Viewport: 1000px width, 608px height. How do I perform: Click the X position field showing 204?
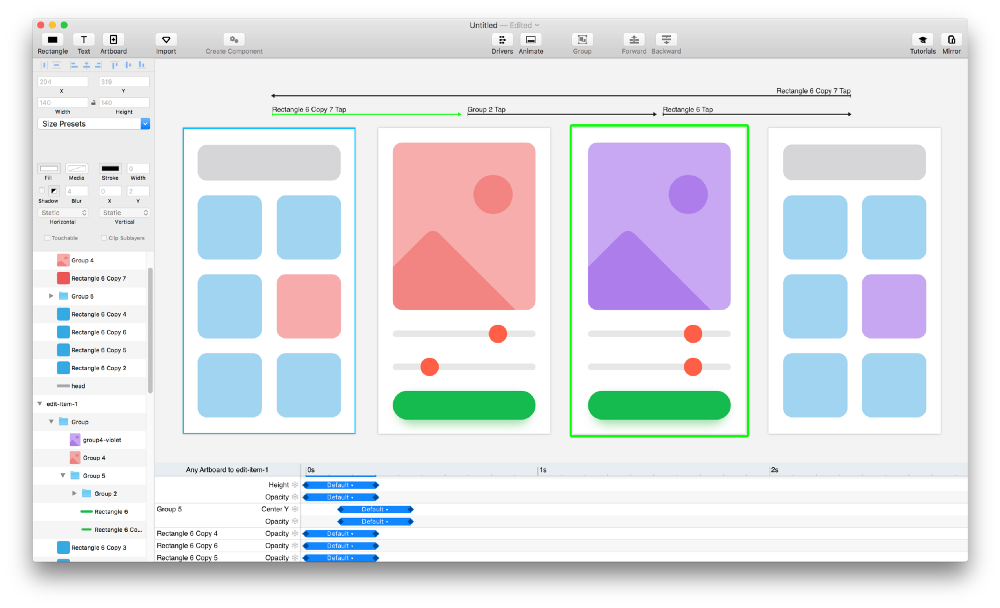point(62,82)
